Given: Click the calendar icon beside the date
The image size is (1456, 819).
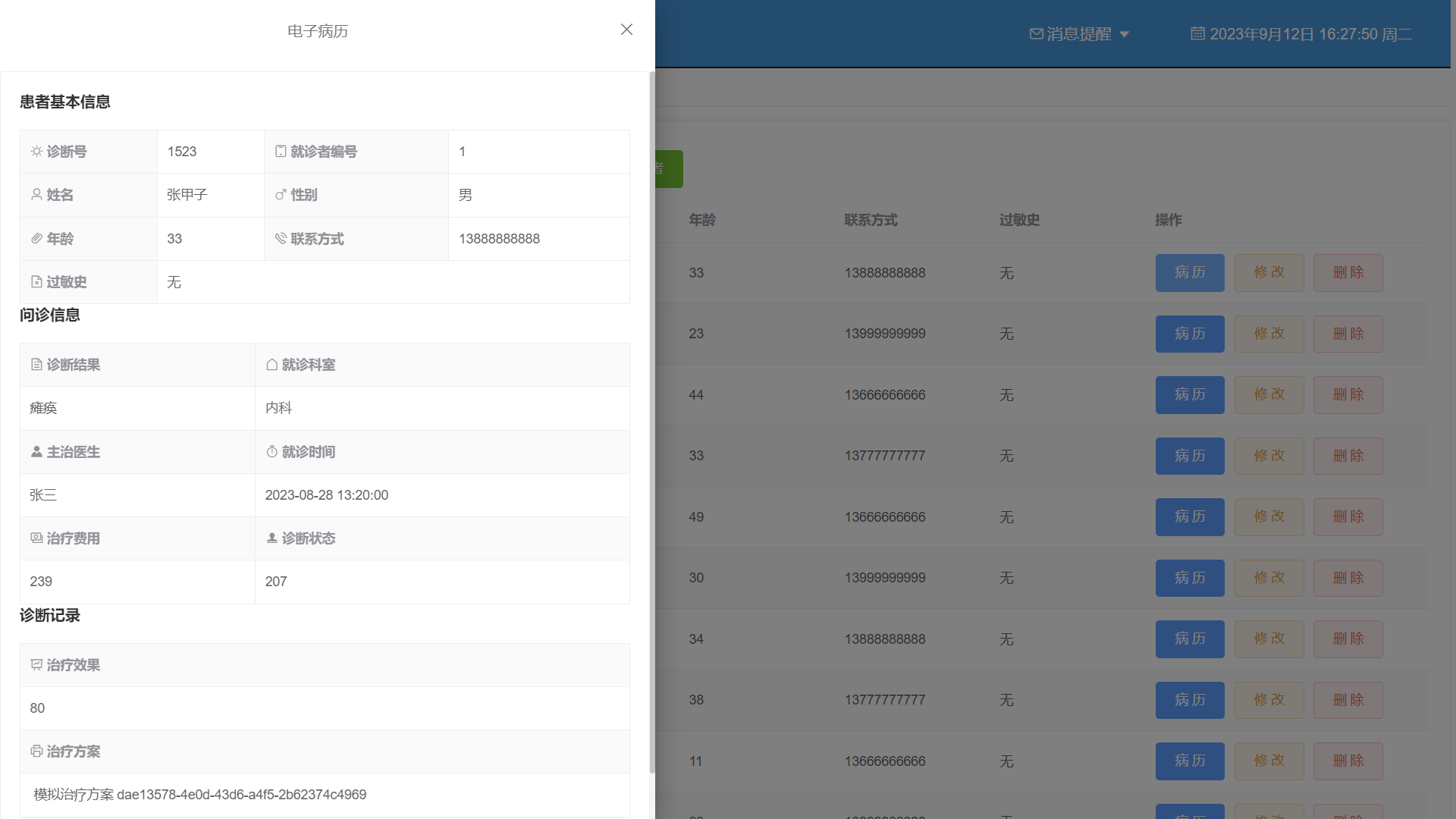Looking at the screenshot, I should [x=1197, y=33].
